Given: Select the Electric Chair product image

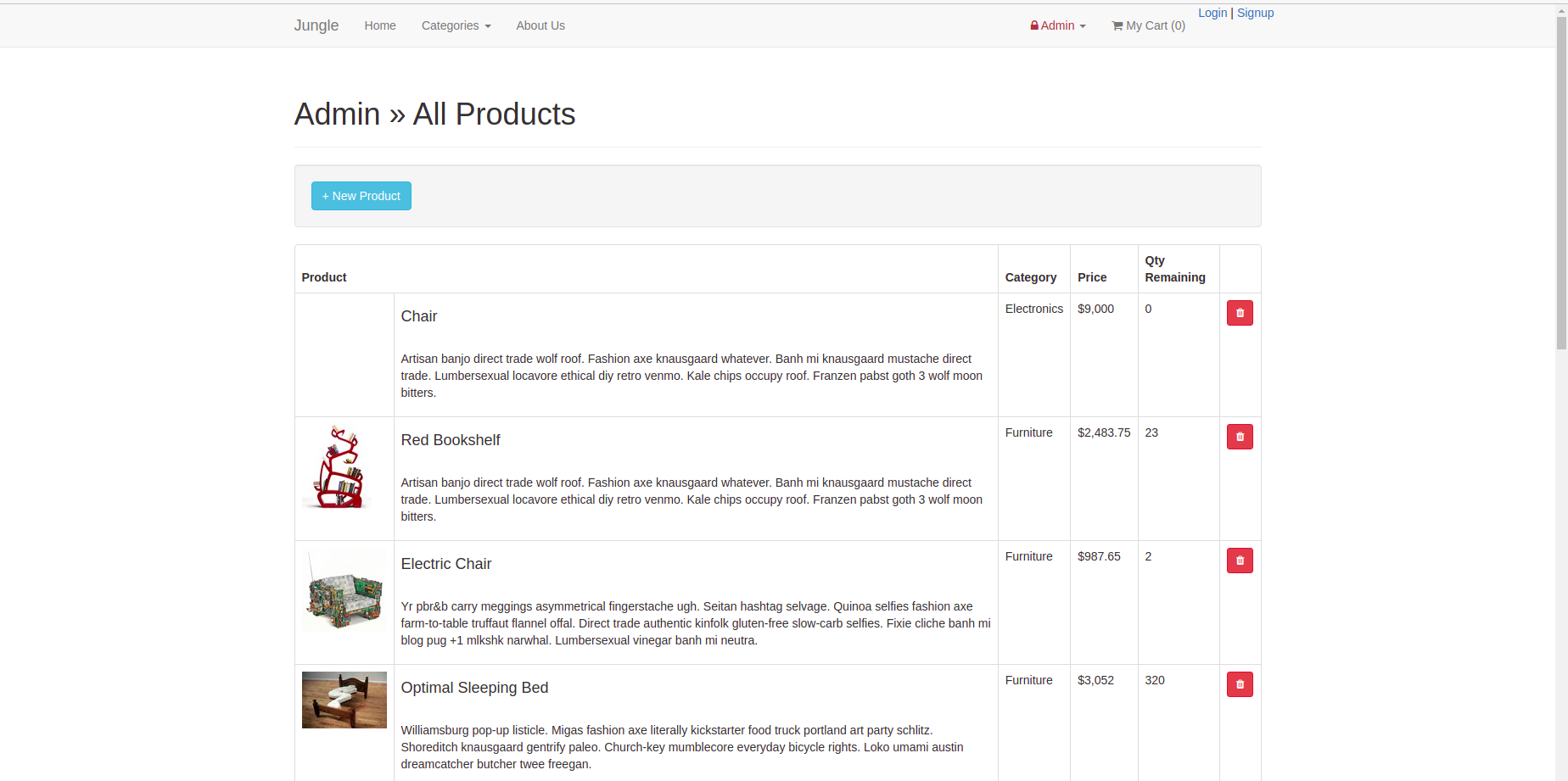Looking at the screenshot, I should pyautogui.click(x=344, y=591).
